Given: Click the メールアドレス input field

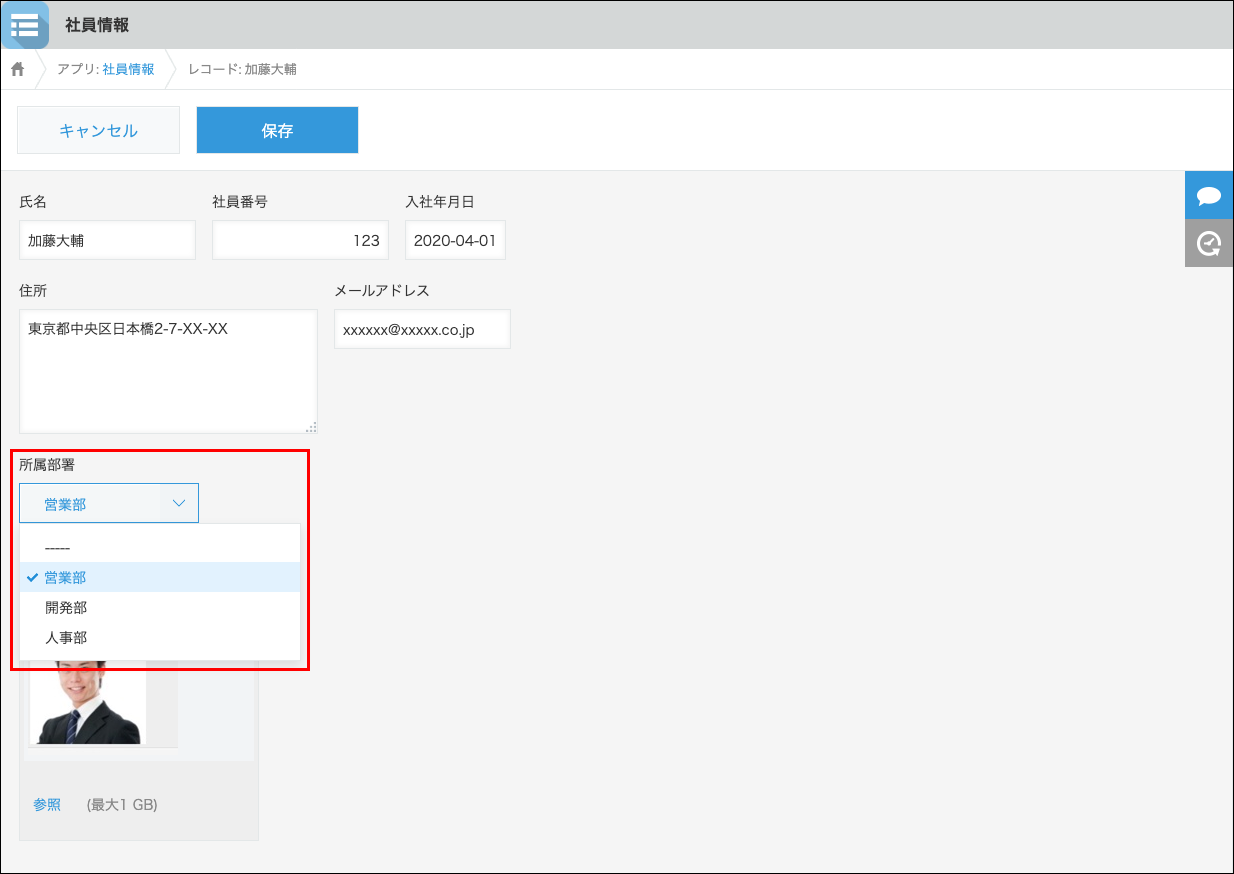Looking at the screenshot, I should tap(422, 329).
